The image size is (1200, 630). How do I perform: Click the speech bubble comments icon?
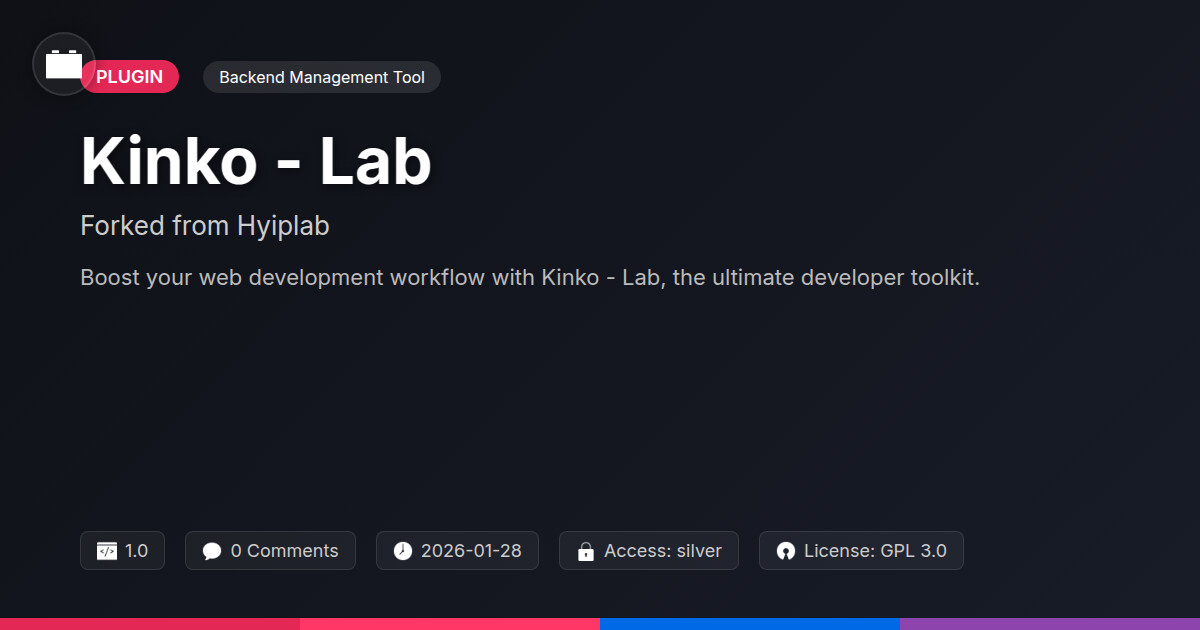click(211, 551)
